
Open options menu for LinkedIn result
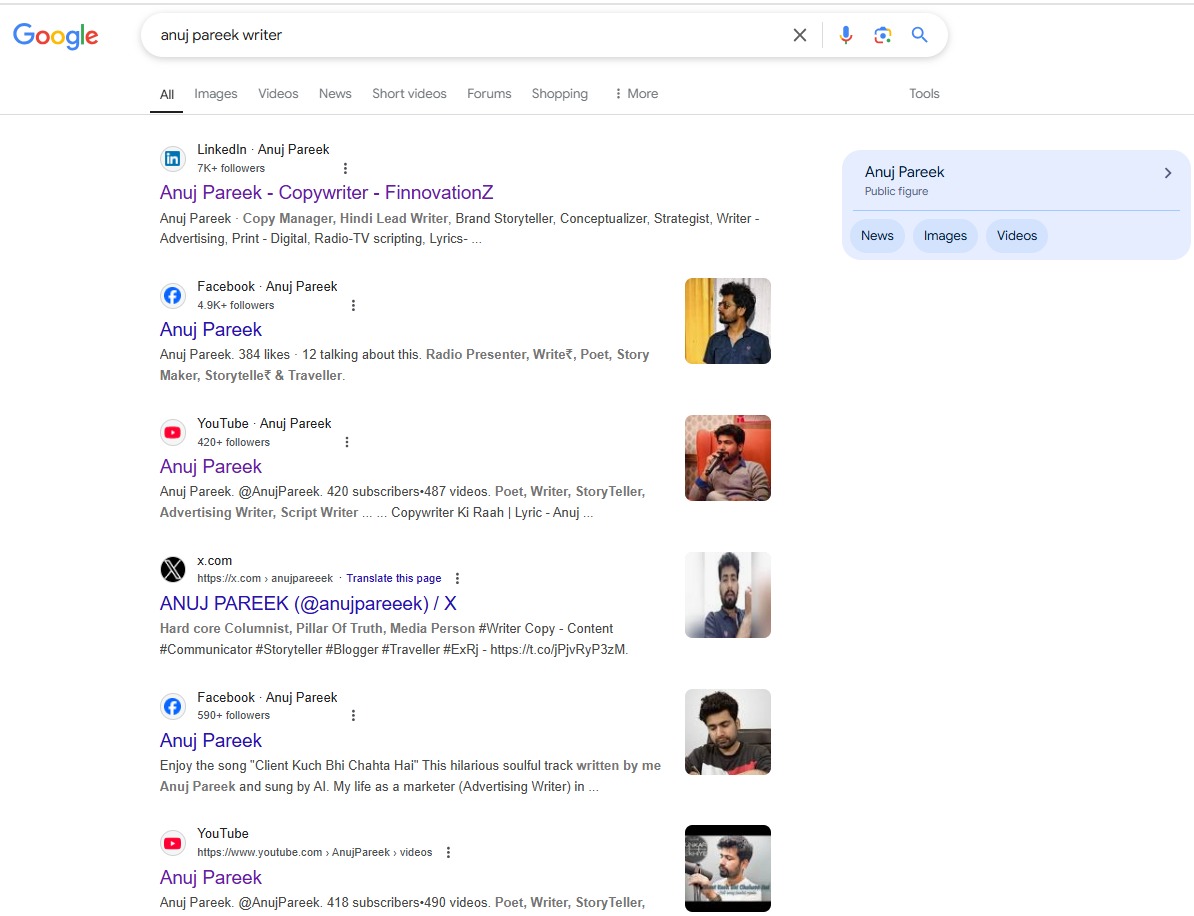point(345,168)
